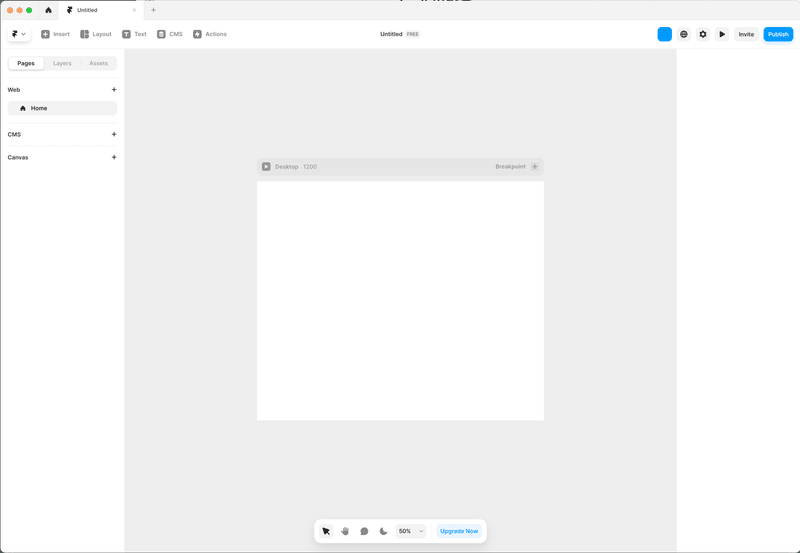Open the CMS toolbar item
This screenshot has width=800, height=553.
[170, 34]
